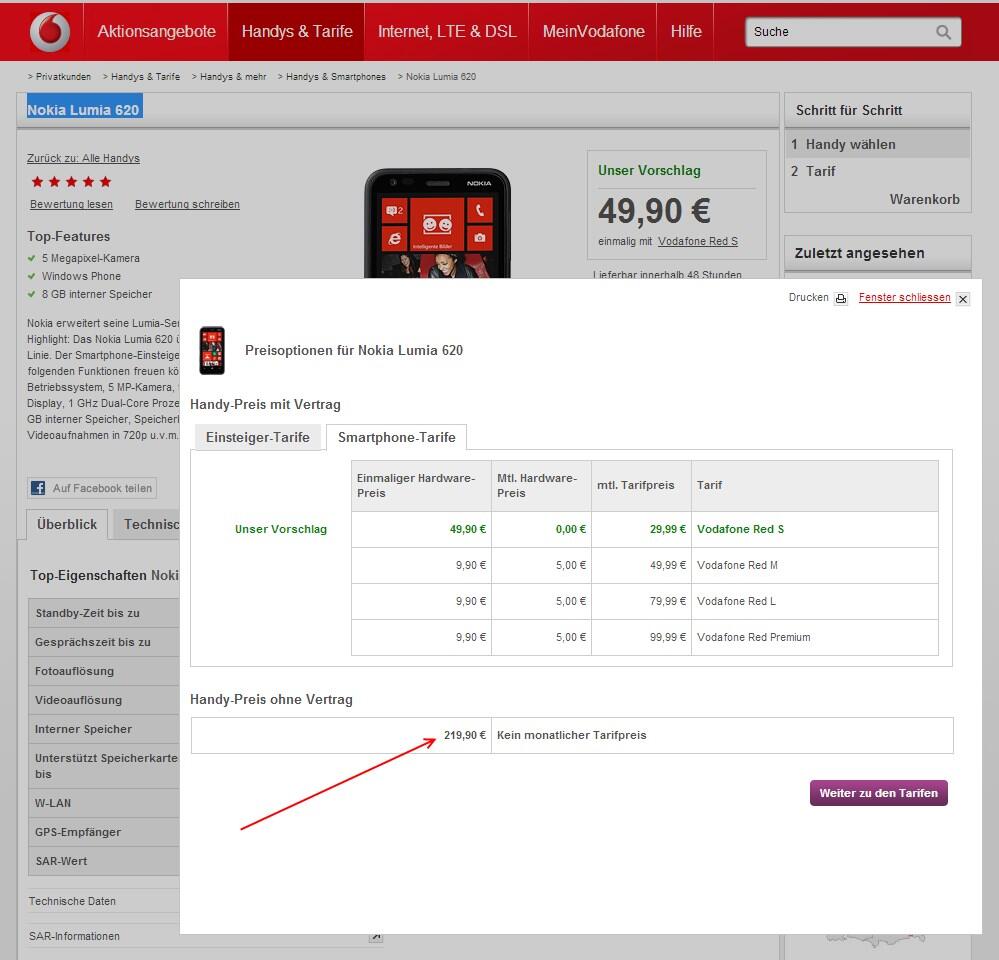Close the price options popup with X
This screenshot has height=960, width=999.
pyautogui.click(x=963, y=299)
